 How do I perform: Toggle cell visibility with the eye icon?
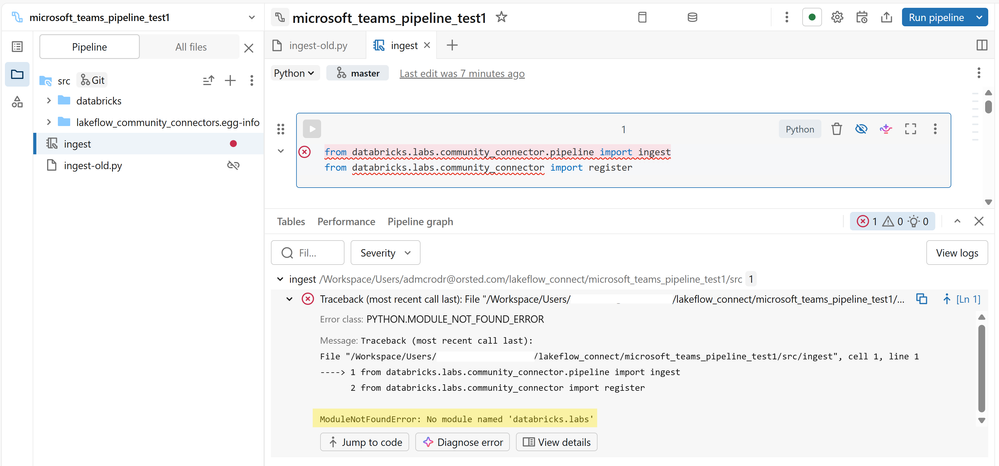tap(861, 129)
